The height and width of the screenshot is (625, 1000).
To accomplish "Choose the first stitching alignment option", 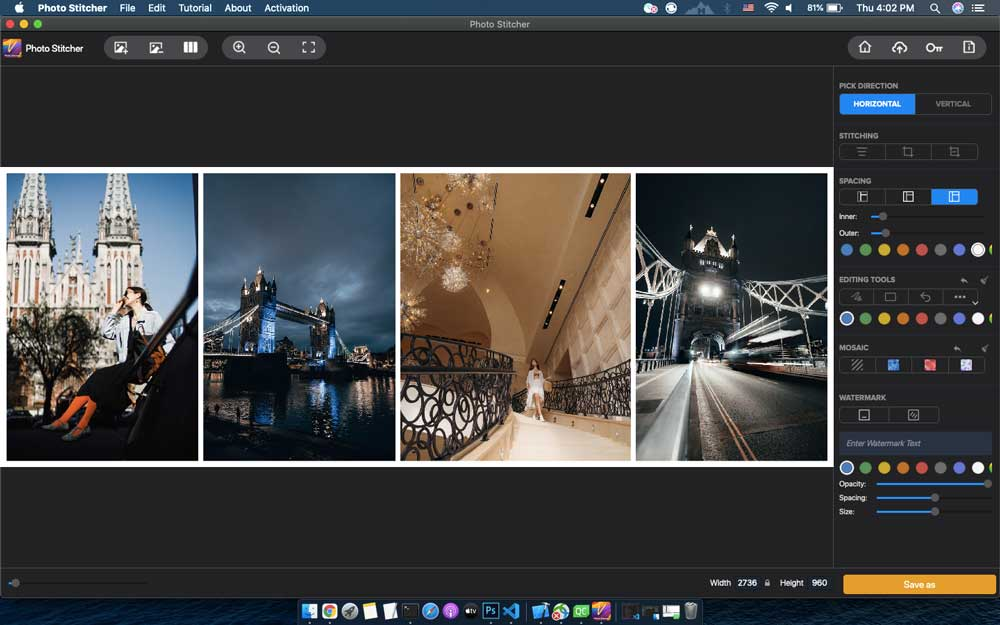I will (x=860, y=151).
